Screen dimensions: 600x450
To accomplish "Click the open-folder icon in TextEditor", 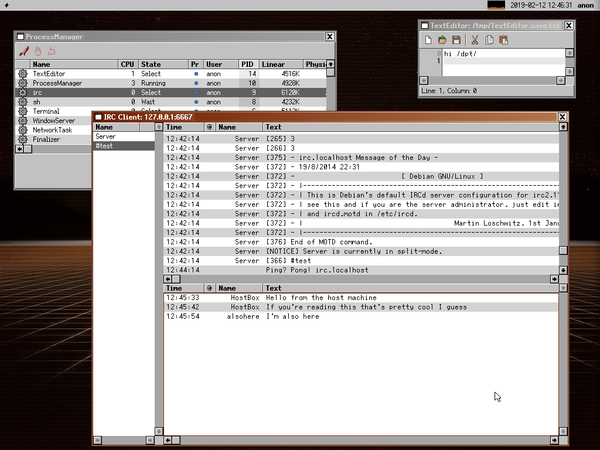I will tap(442, 40).
